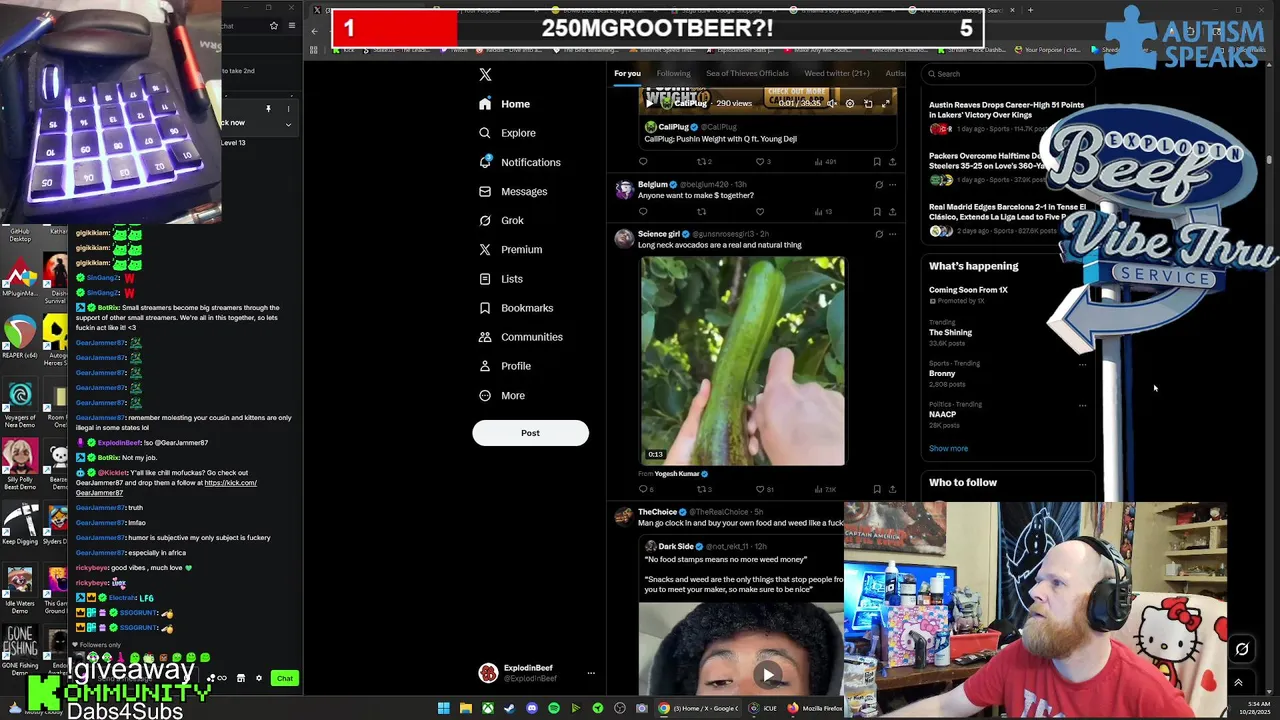Reply to Belgium post

(x=643, y=212)
